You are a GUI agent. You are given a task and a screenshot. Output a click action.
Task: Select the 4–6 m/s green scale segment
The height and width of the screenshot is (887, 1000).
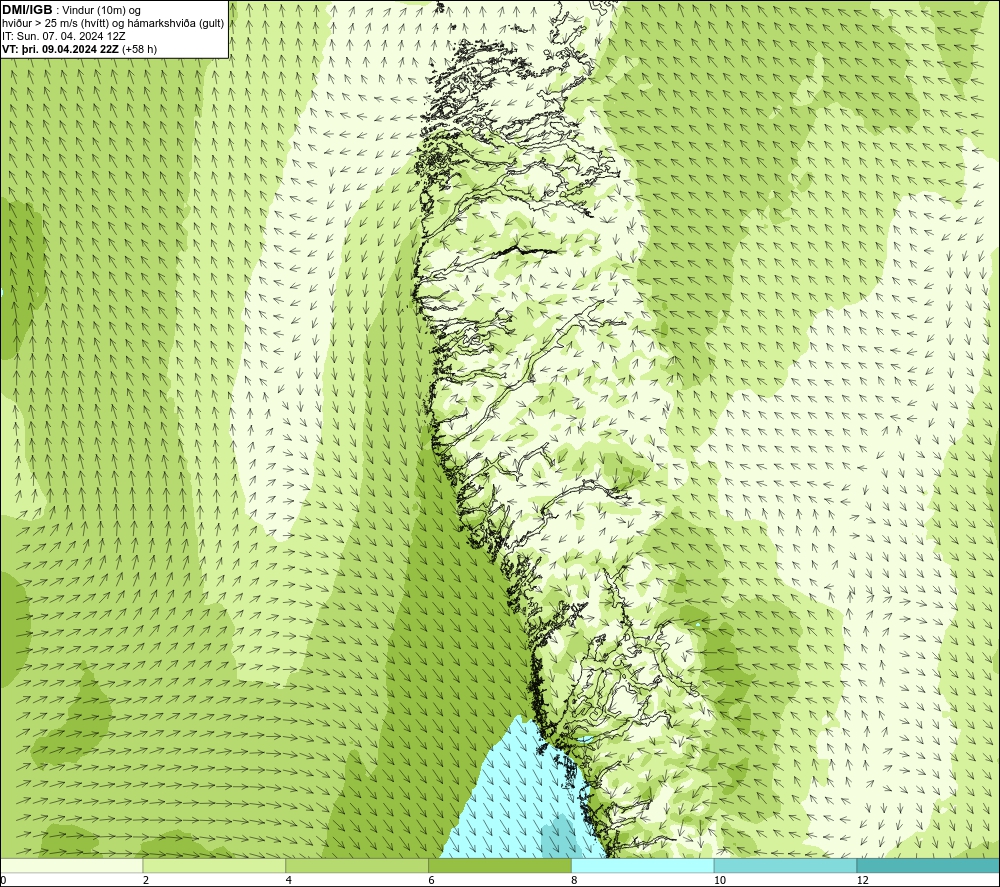click(x=357, y=866)
